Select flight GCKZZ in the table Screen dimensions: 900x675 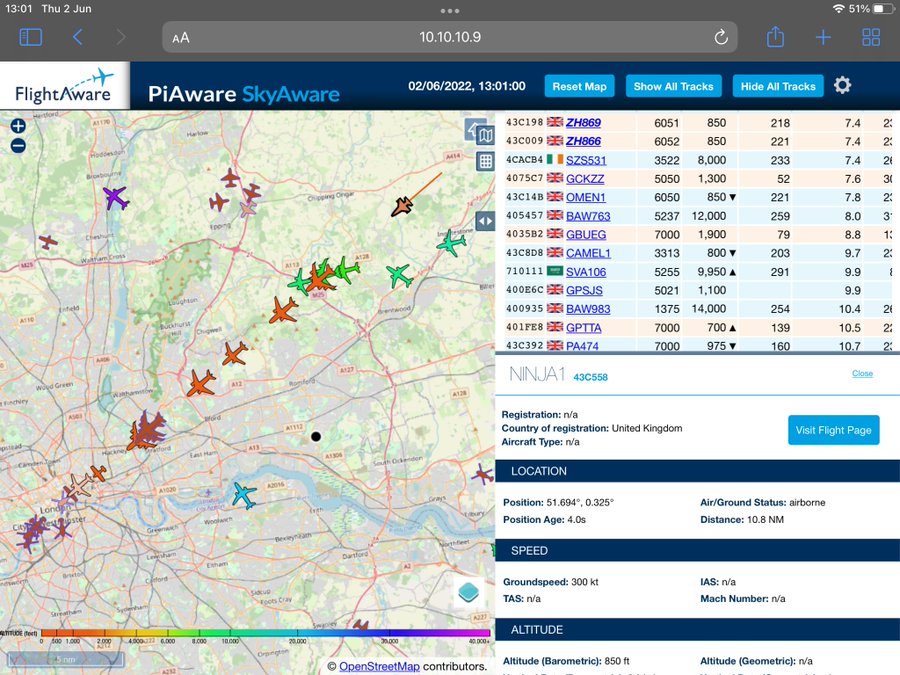point(585,179)
